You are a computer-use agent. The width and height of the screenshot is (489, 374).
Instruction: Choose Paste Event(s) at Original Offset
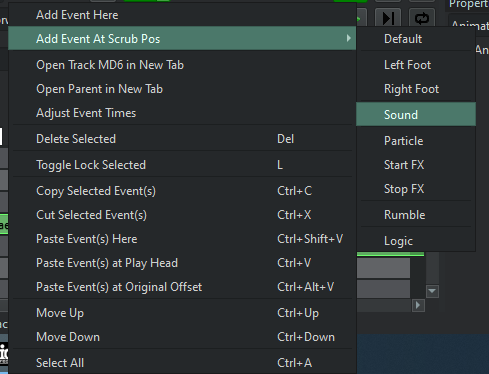coord(182,287)
